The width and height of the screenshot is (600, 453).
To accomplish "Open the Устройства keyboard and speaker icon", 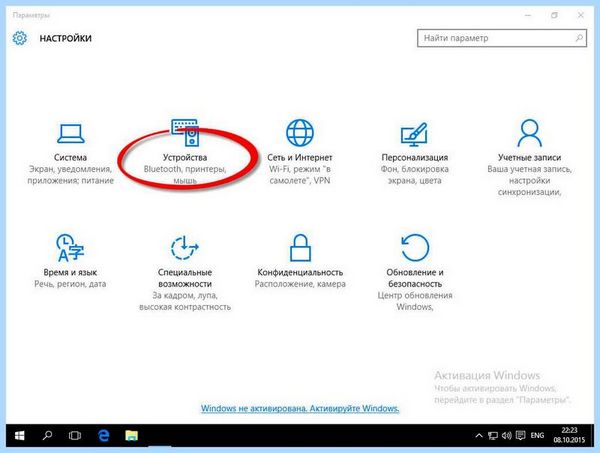I will pos(185,132).
